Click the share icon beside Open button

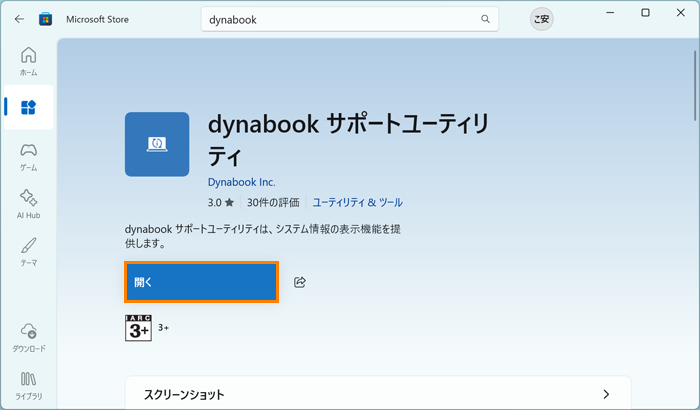click(300, 283)
